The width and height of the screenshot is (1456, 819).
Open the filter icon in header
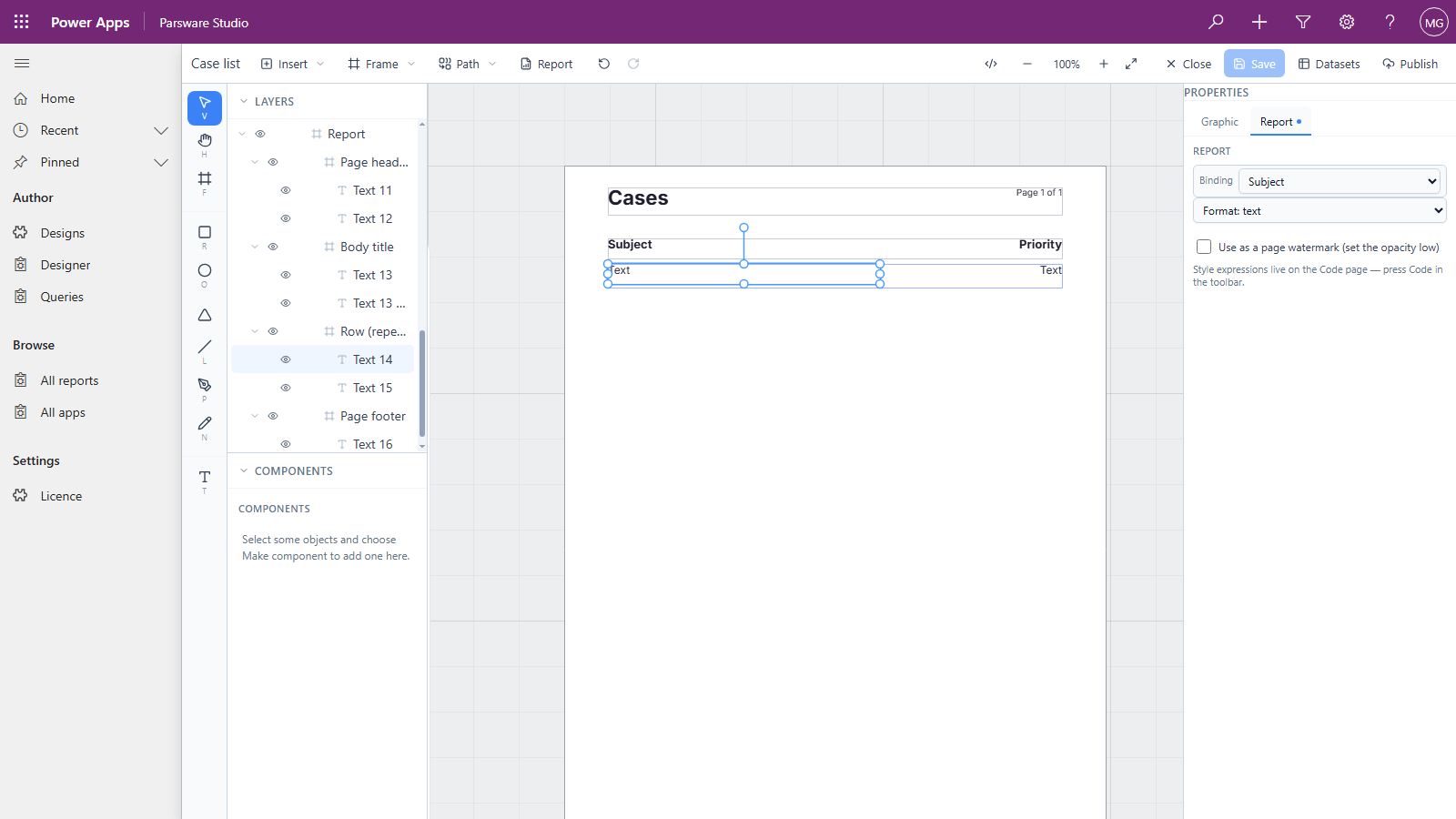pyautogui.click(x=1303, y=22)
